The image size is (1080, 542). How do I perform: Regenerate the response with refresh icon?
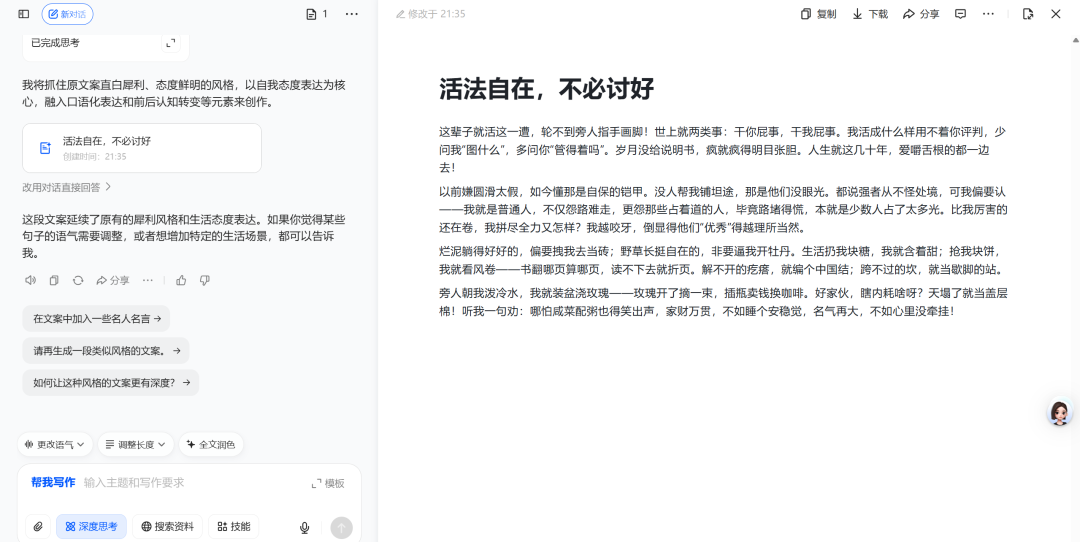[x=78, y=281]
